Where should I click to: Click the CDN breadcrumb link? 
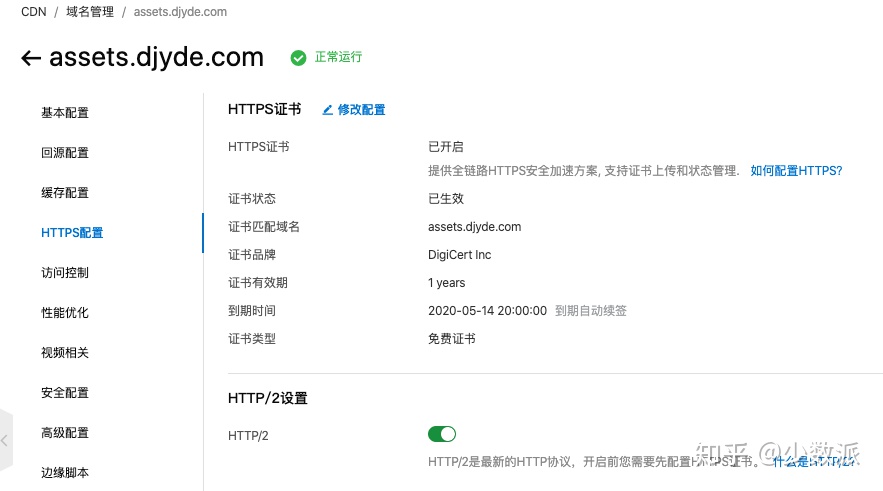[33, 12]
